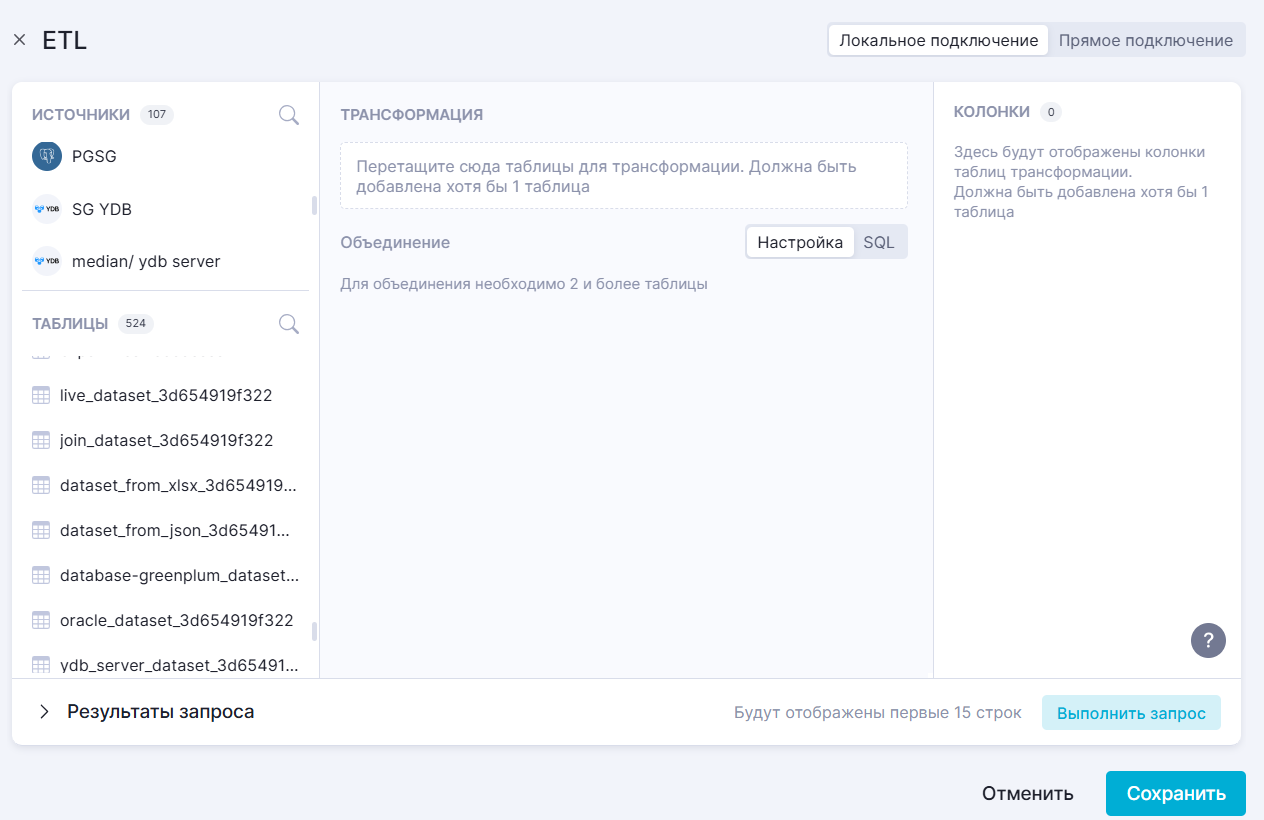Click the tables list scrollbar
This screenshot has width=1264, height=820.
click(x=315, y=631)
